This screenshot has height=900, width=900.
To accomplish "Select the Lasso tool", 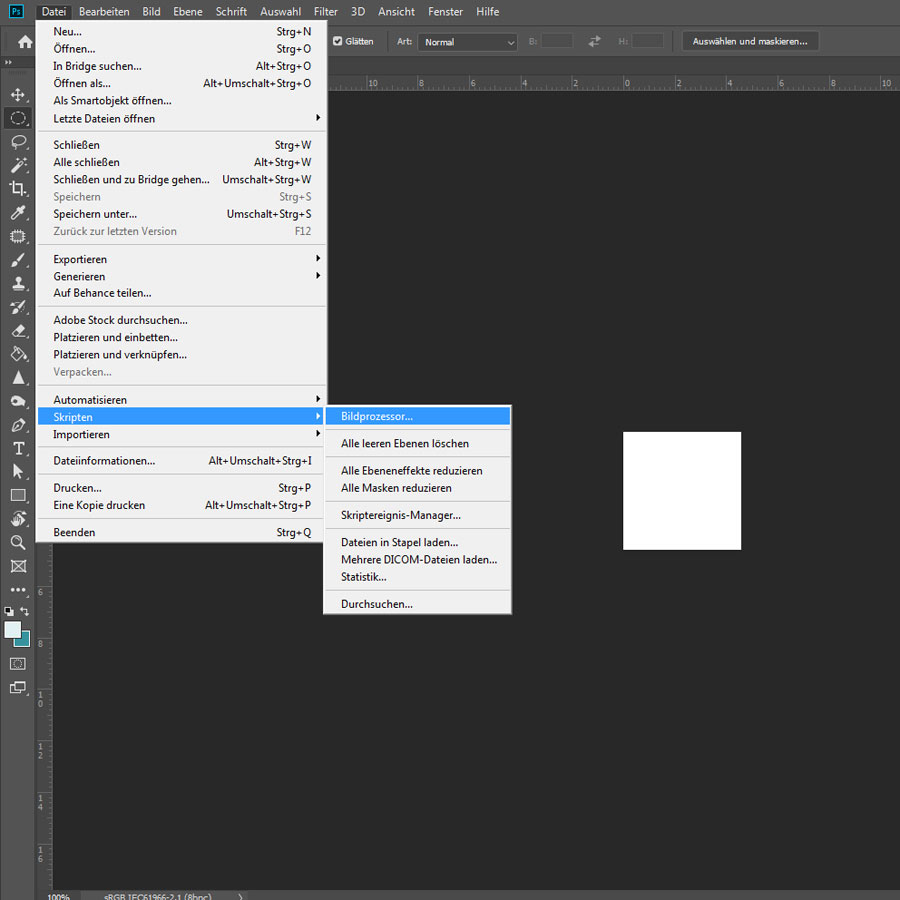I will click(x=18, y=142).
